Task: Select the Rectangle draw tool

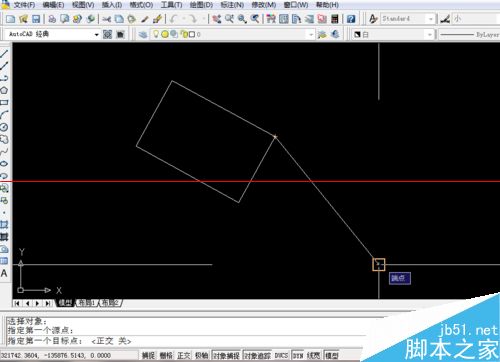Action: pos(4,102)
